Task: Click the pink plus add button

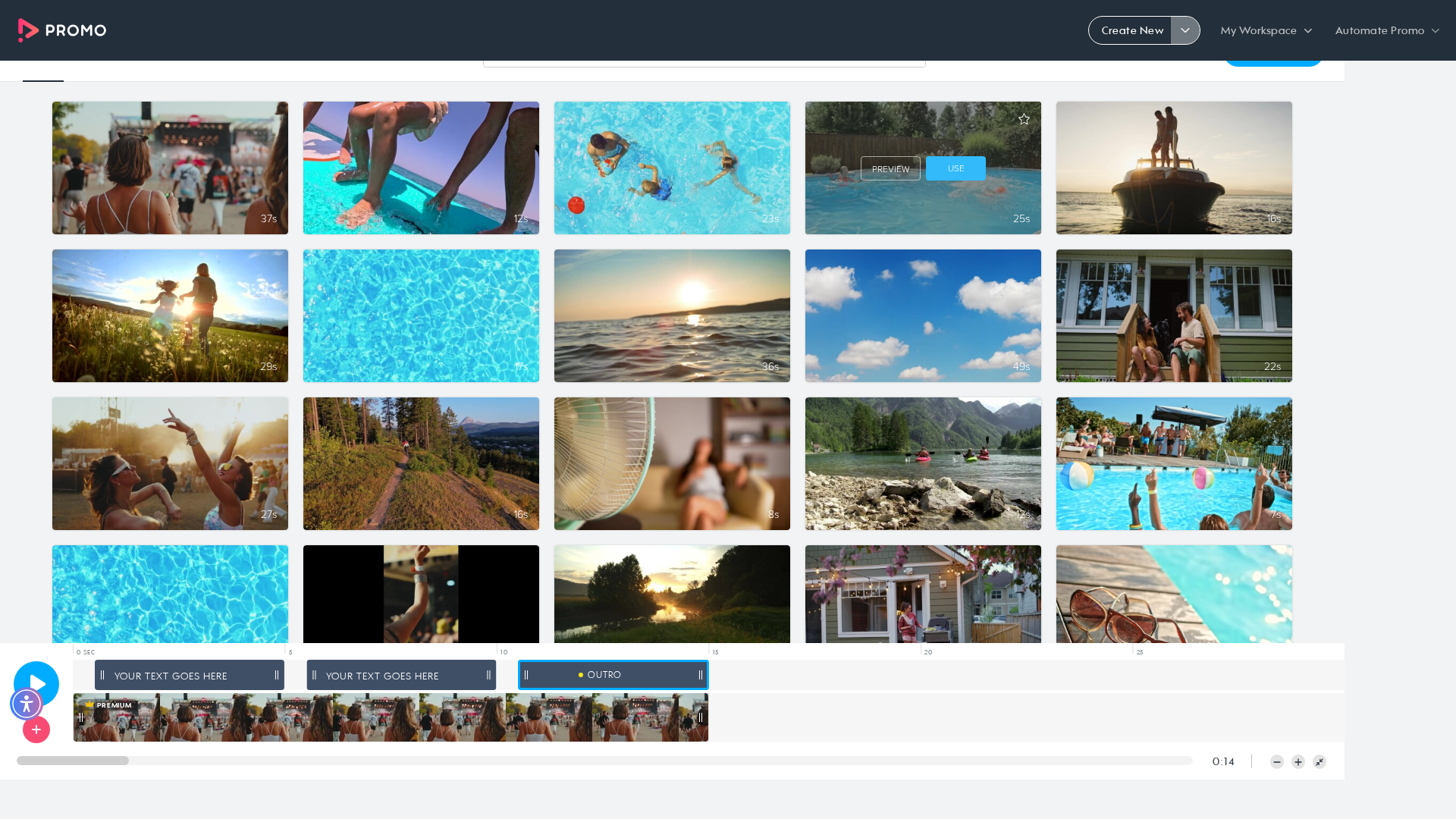Action: click(x=36, y=730)
